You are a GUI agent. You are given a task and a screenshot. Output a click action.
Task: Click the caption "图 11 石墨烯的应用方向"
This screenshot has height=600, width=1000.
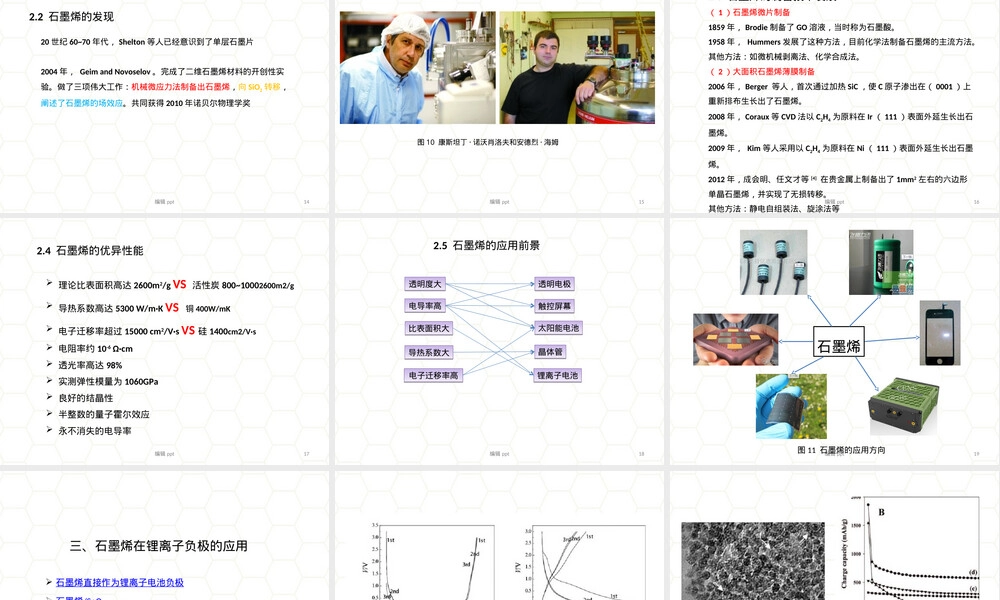pos(841,450)
